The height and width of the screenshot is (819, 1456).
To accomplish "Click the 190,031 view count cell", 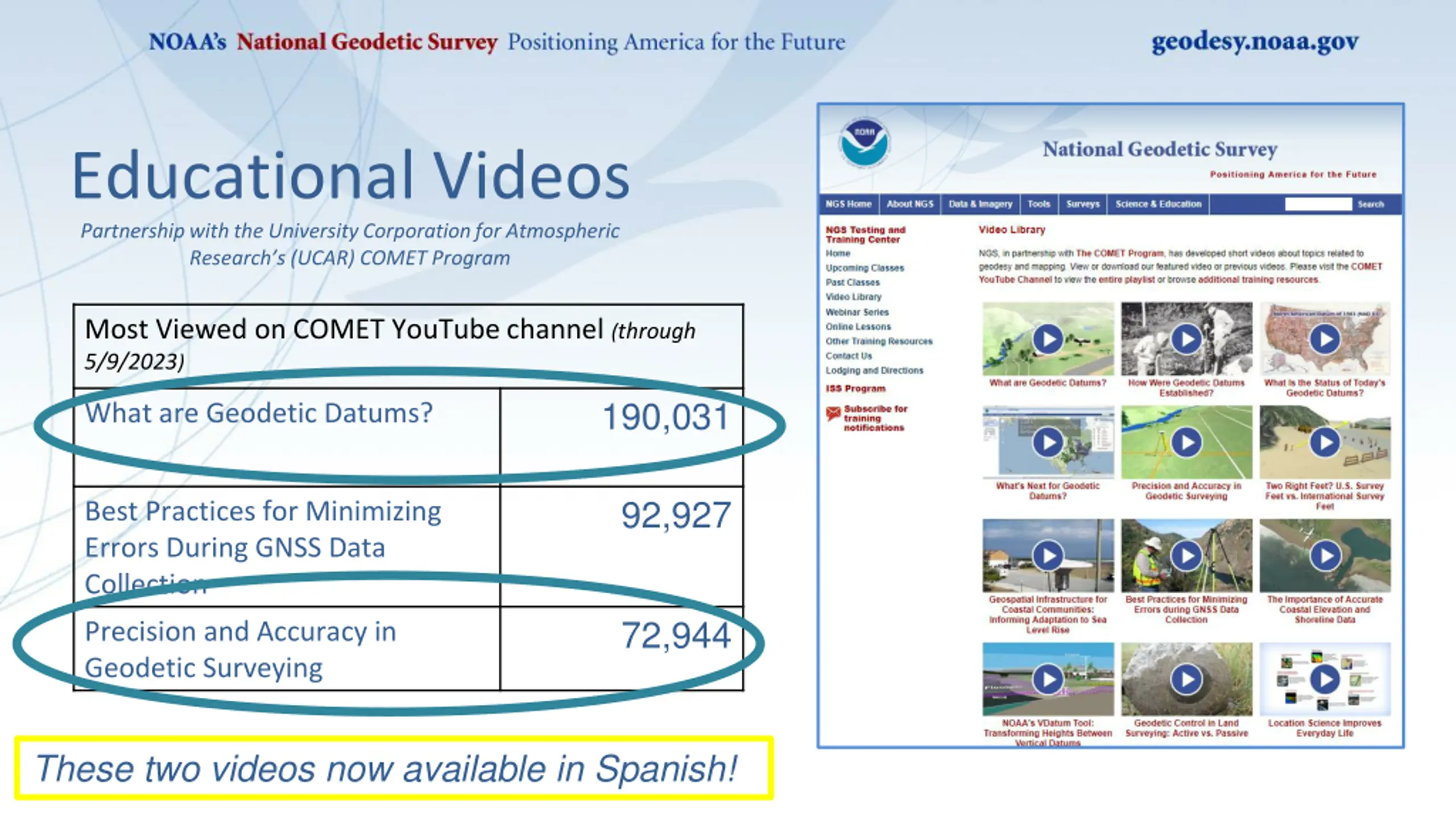I will (x=622, y=437).
